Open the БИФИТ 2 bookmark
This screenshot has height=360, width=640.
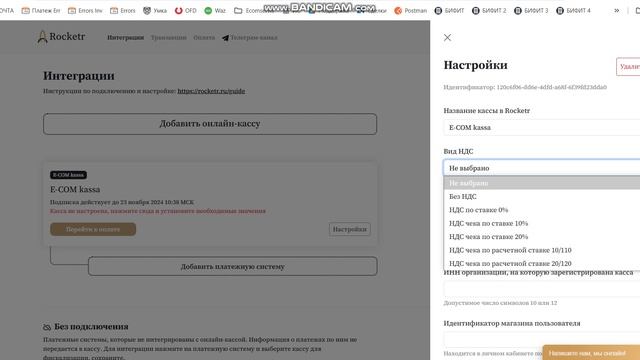(489, 11)
